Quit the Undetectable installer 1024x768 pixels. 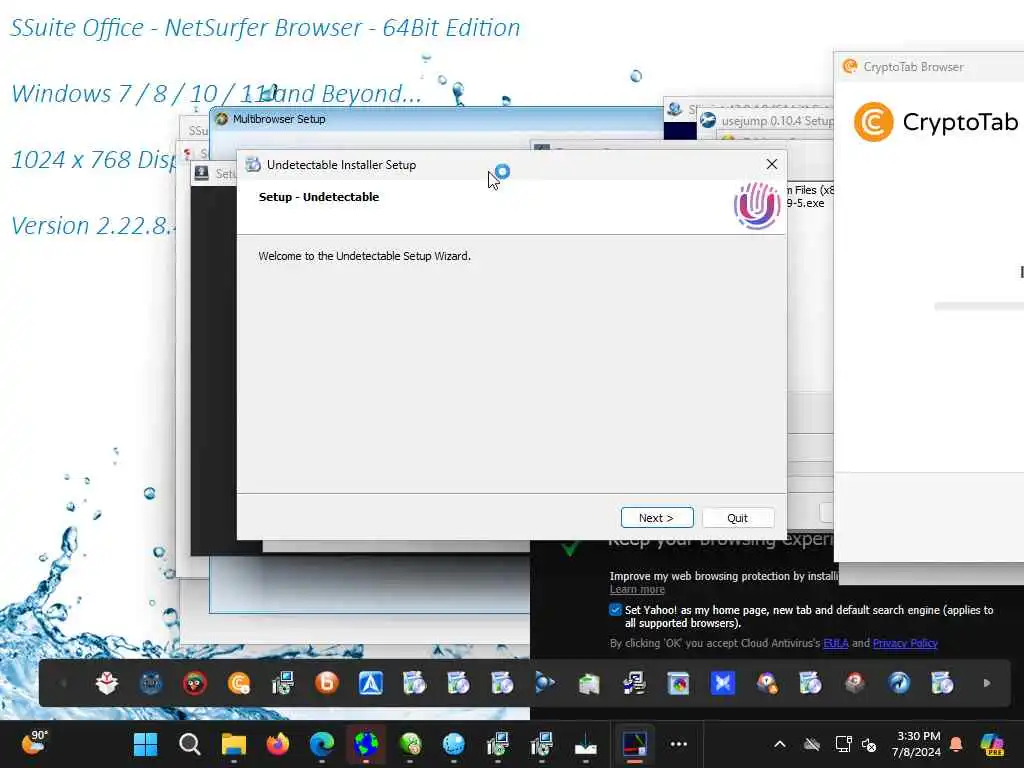coord(737,518)
